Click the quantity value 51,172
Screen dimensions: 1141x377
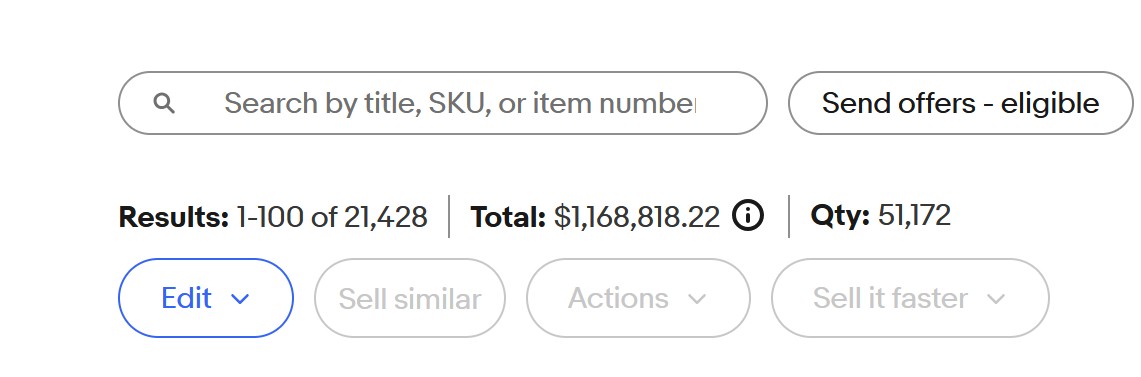tap(914, 215)
